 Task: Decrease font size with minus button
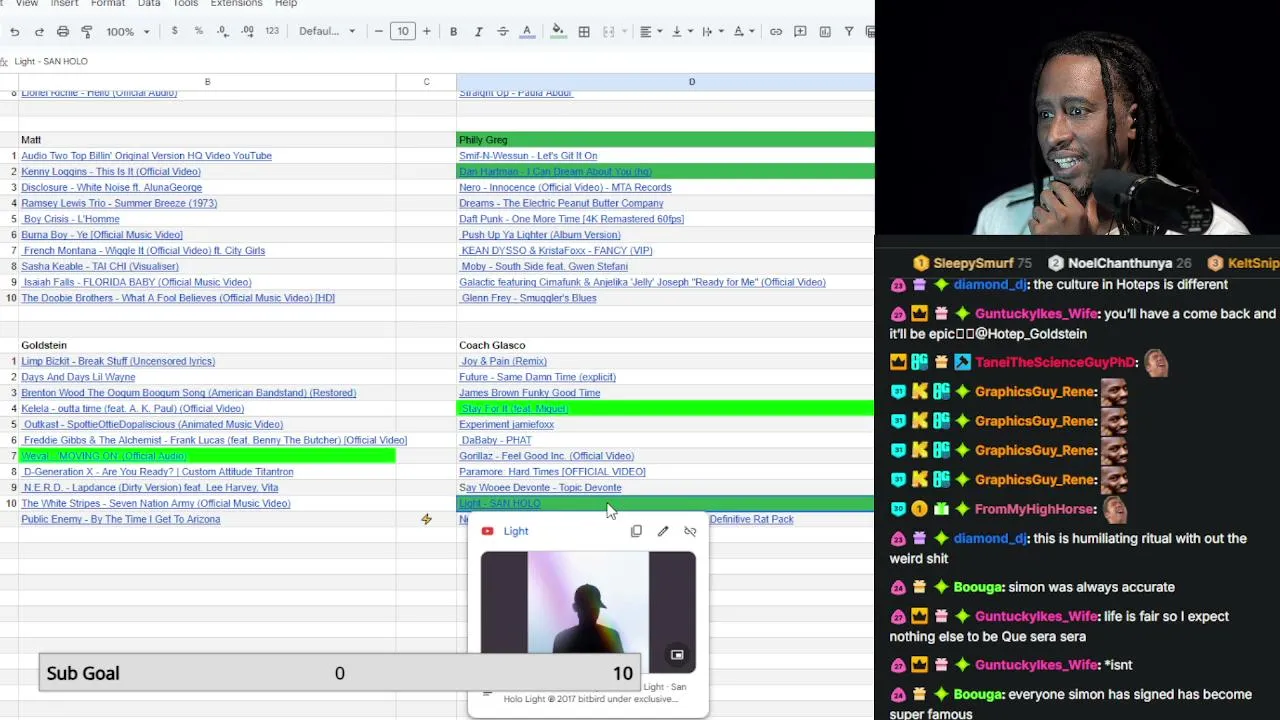tap(379, 32)
